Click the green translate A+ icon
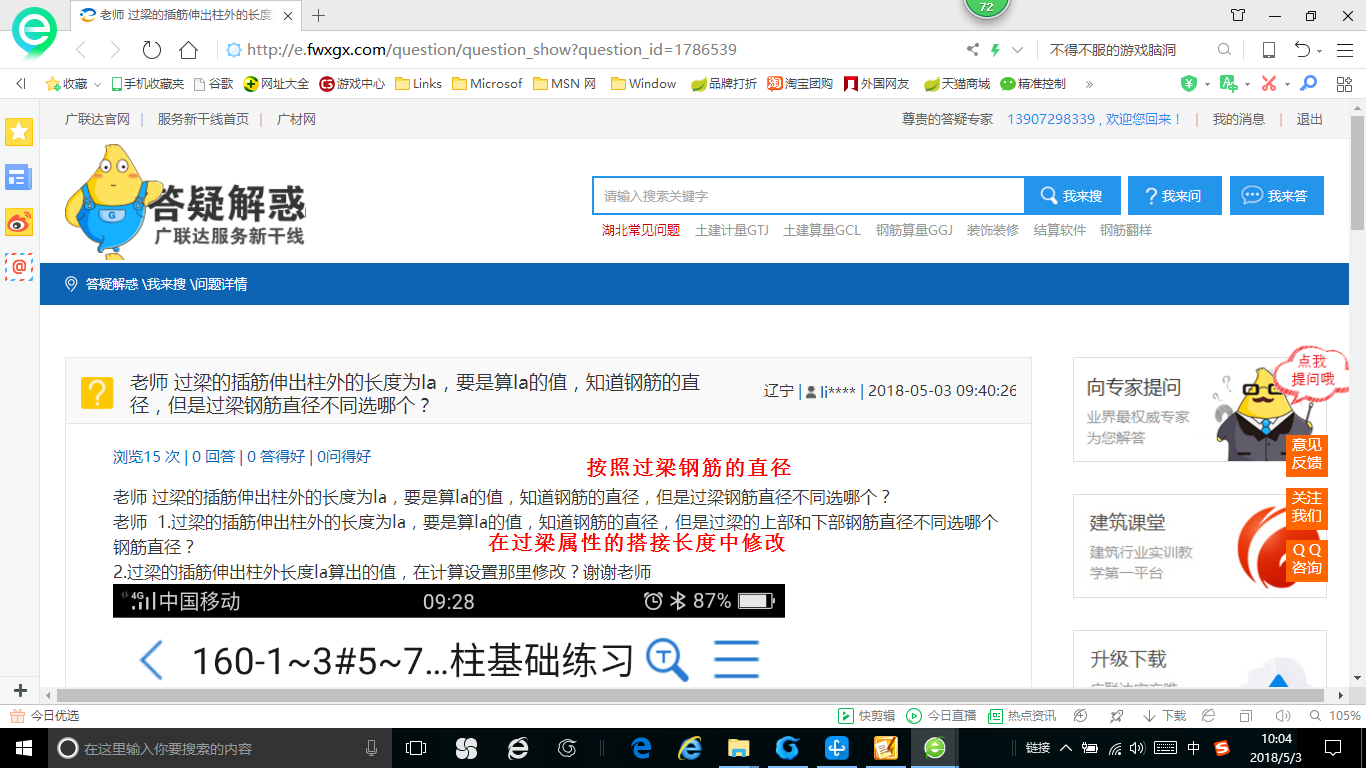 point(1228,83)
